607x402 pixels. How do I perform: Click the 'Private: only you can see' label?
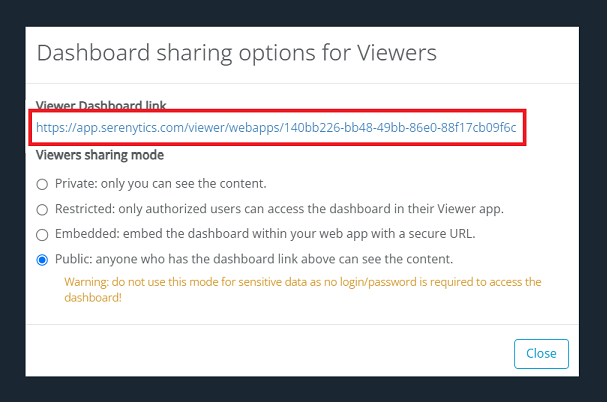[x=161, y=184]
